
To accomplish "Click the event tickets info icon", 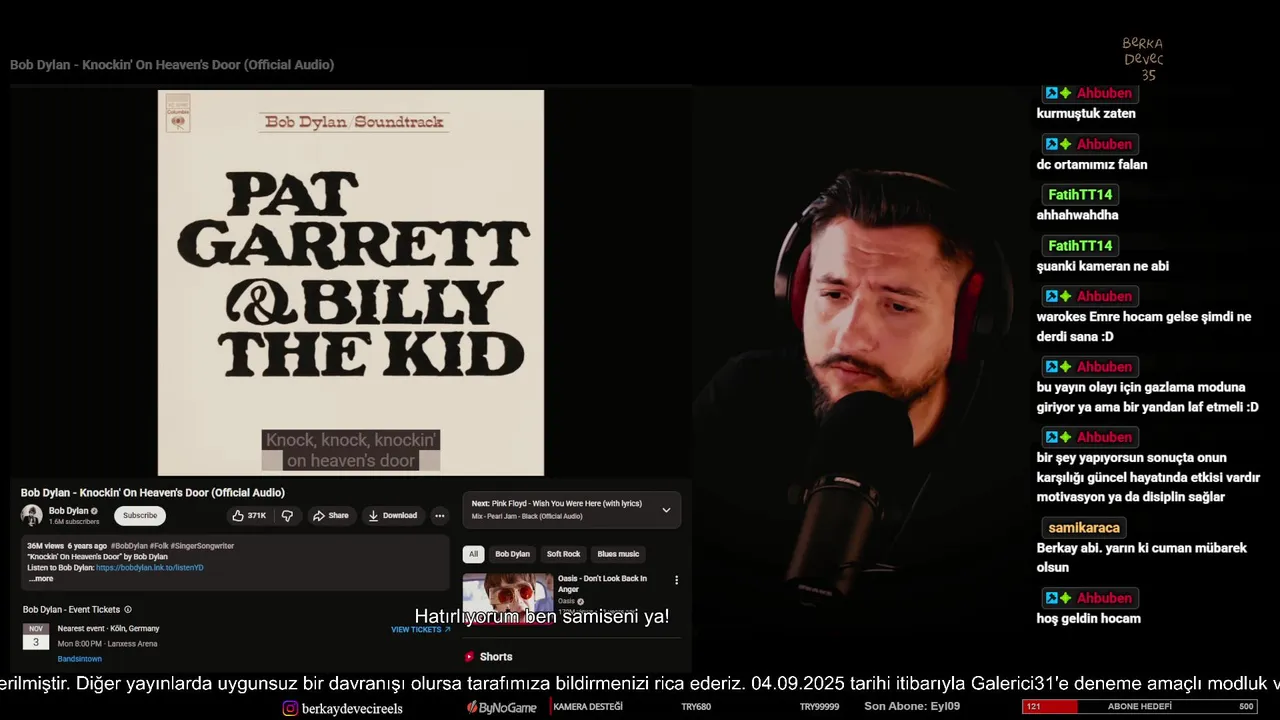I will pyautogui.click(x=128, y=609).
